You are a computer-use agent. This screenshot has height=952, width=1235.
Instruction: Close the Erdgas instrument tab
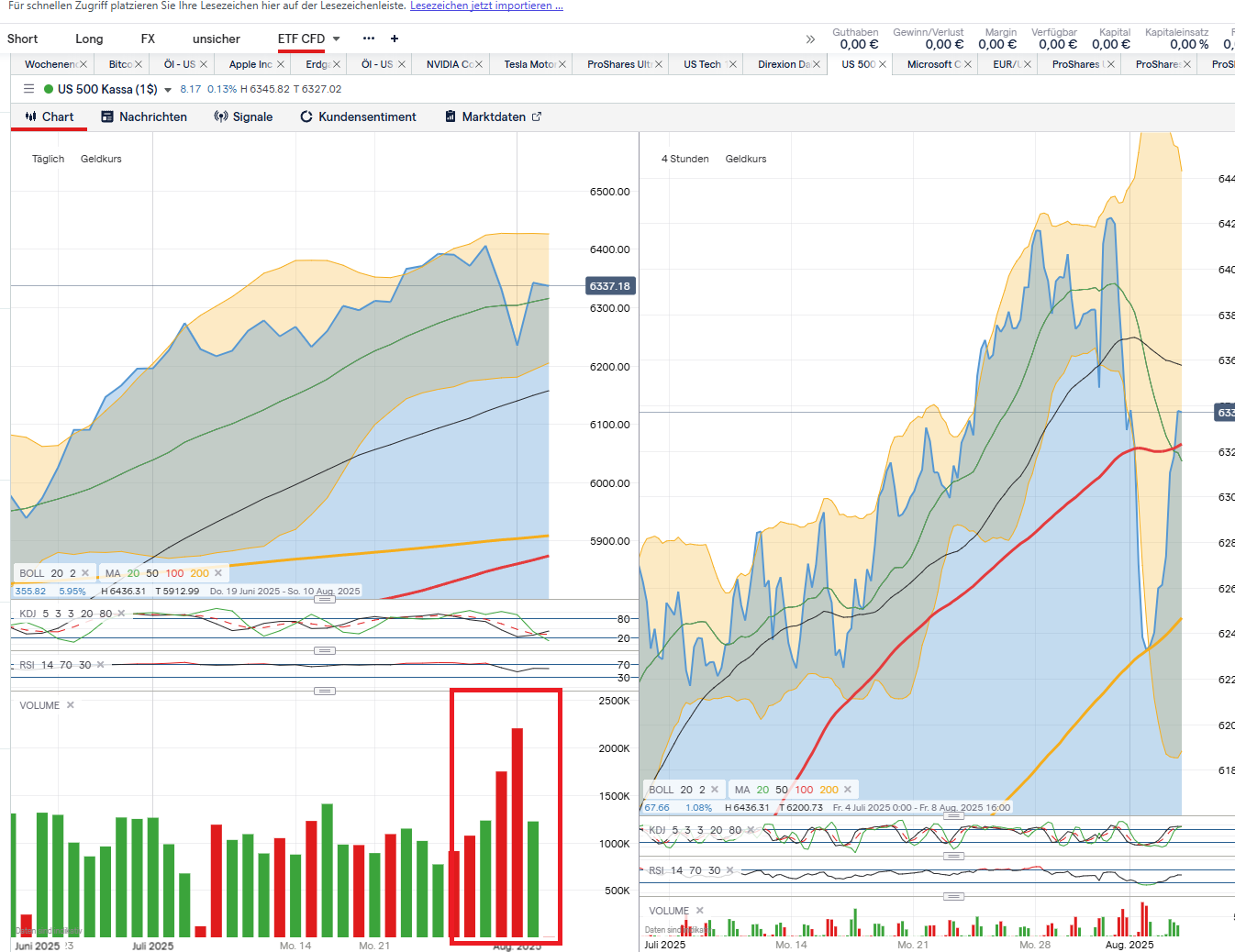[x=337, y=64]
